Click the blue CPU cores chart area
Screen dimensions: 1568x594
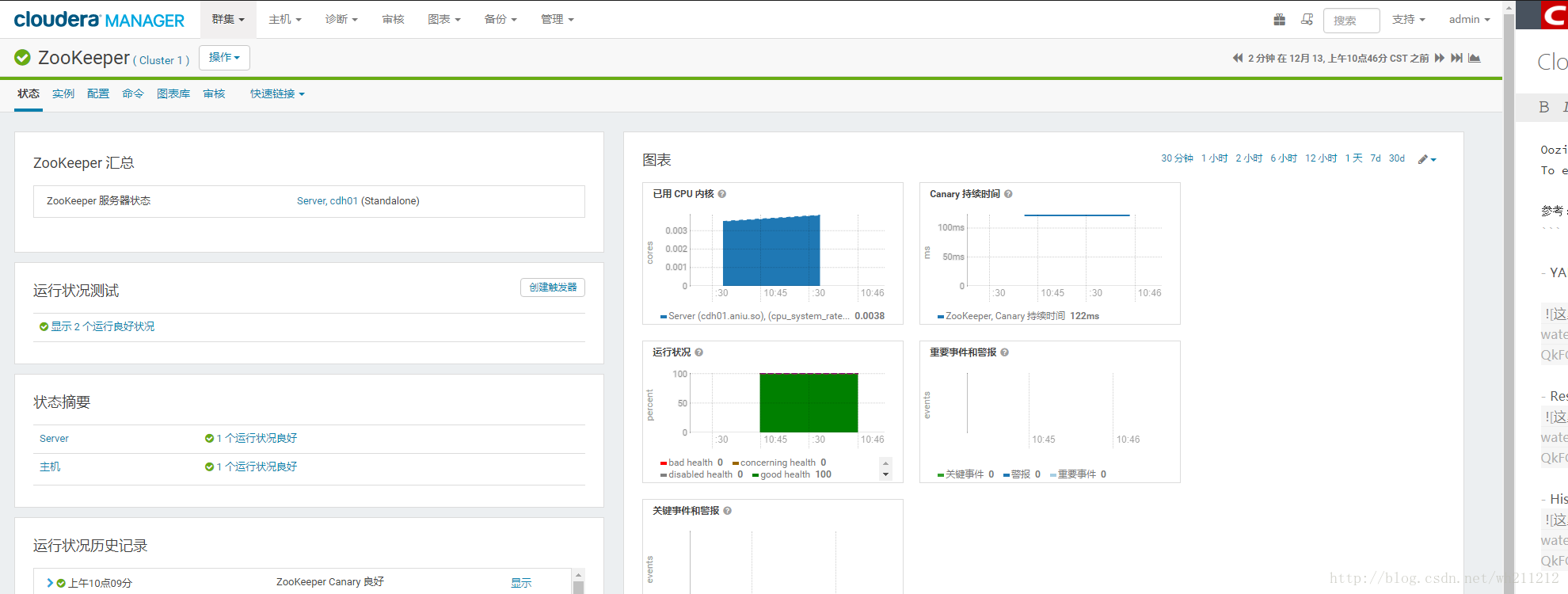771,251
